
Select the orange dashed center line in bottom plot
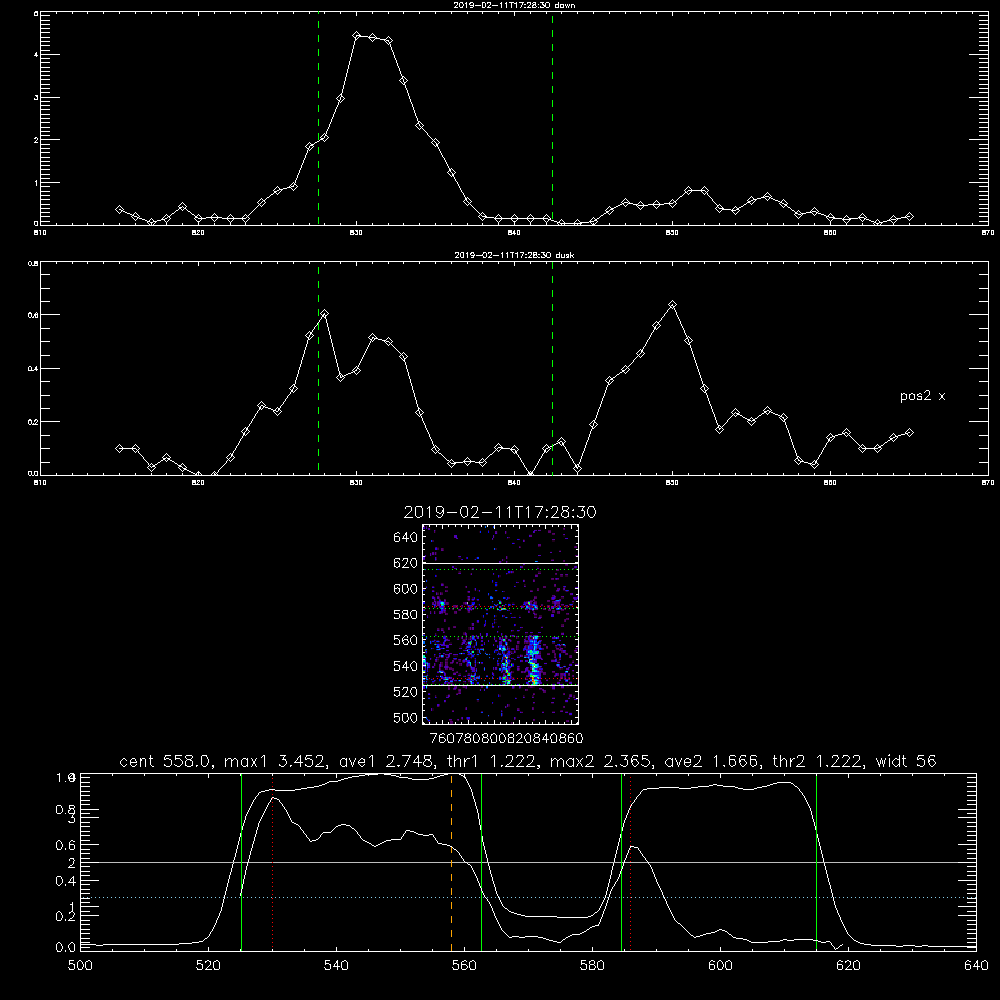(x=452, y=862)
